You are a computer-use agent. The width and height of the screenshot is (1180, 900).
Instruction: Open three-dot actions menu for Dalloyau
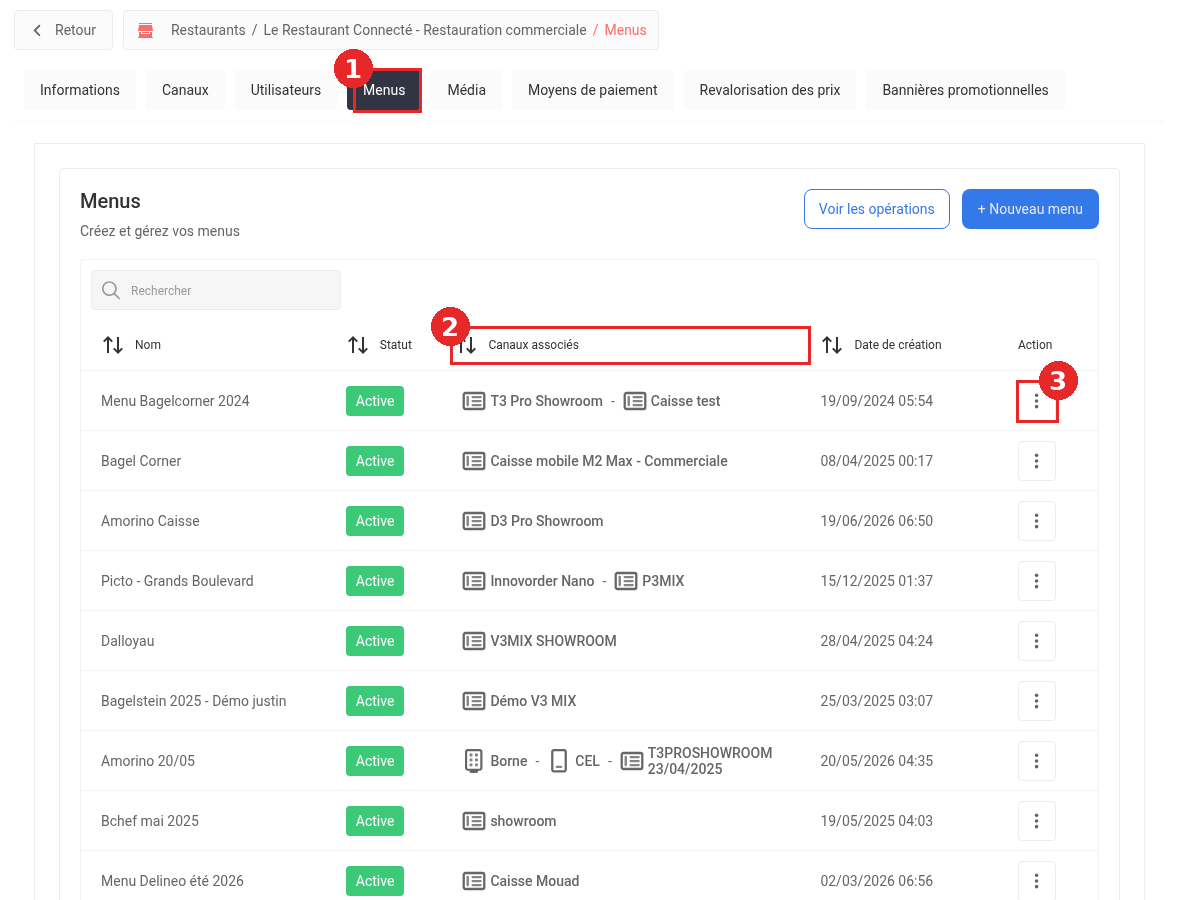pyautogui.click(x=1036, y=641)
